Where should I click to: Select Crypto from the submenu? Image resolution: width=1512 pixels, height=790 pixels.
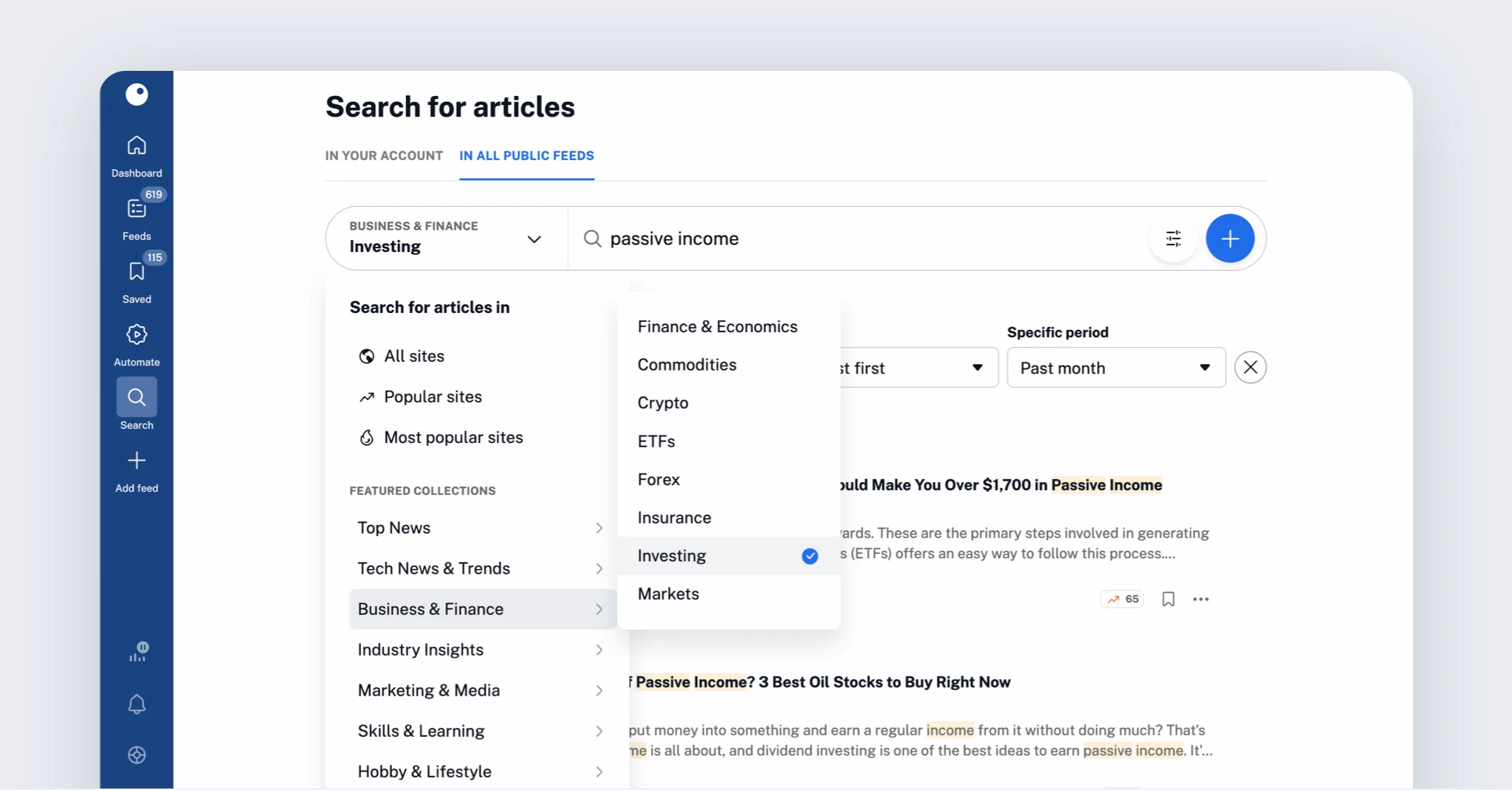click(x=663, y=403)
